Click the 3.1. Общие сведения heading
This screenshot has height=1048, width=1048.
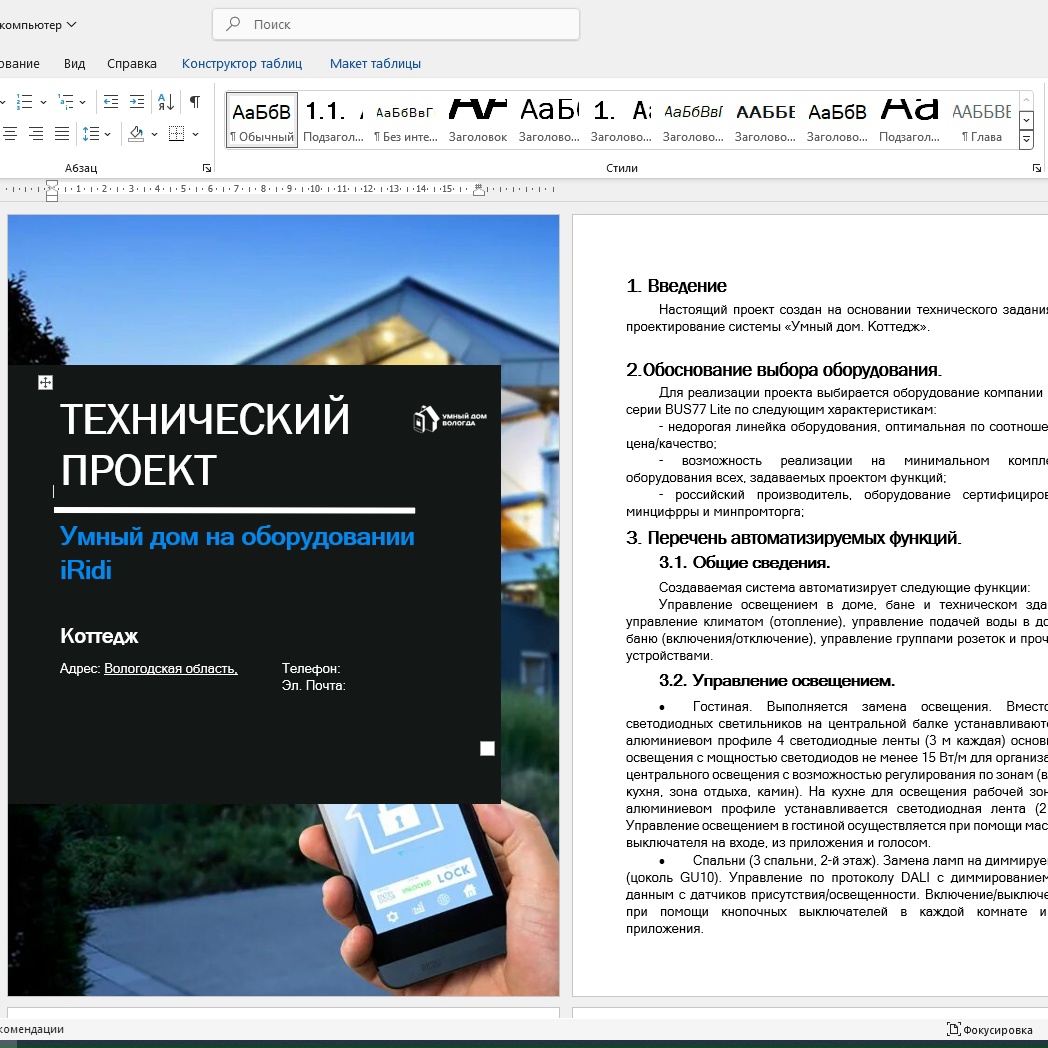(x=745, y=563)
